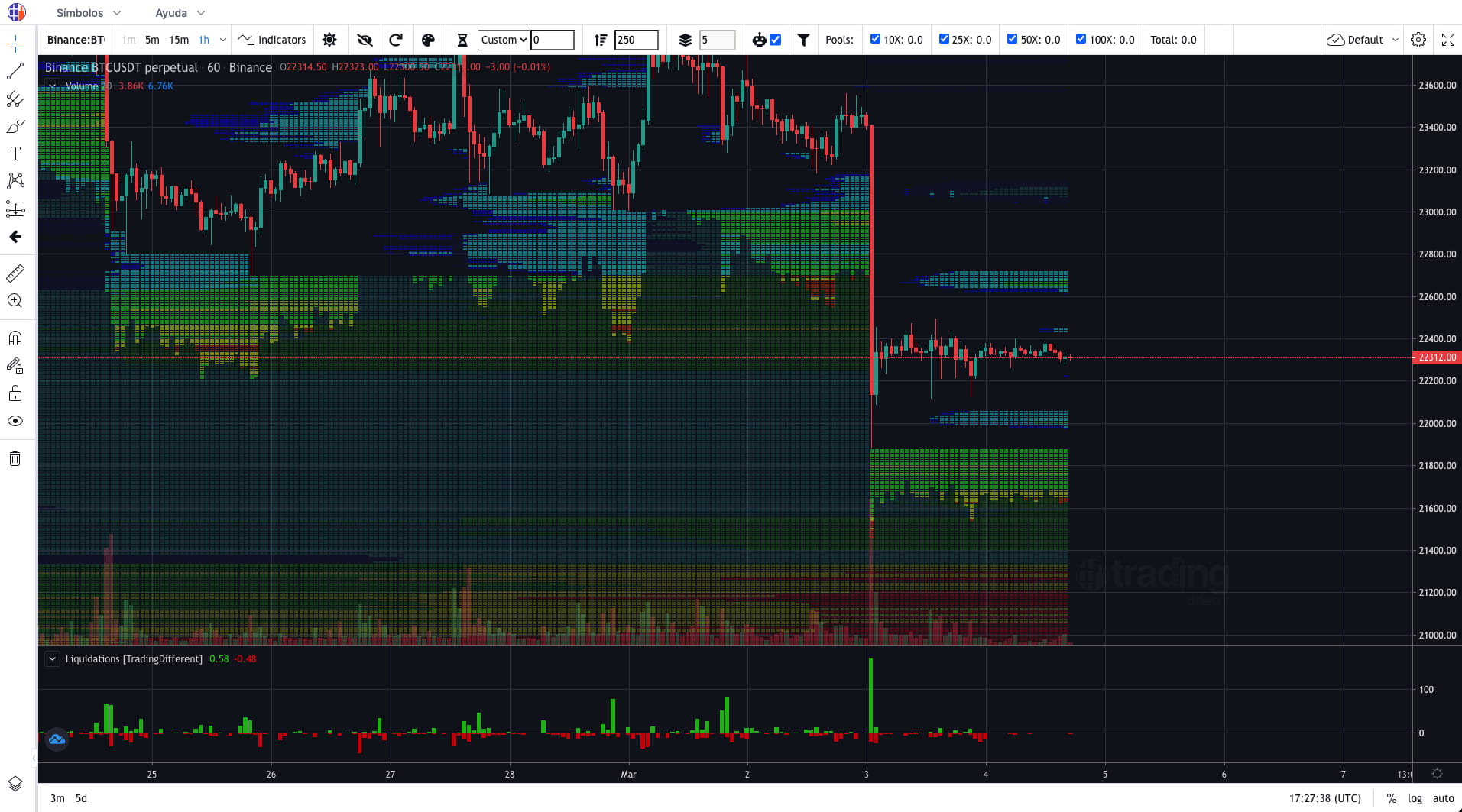Remove all drawings with the trash icon
The width and height of the screenshot is (1462, 812).
(15, 458)
